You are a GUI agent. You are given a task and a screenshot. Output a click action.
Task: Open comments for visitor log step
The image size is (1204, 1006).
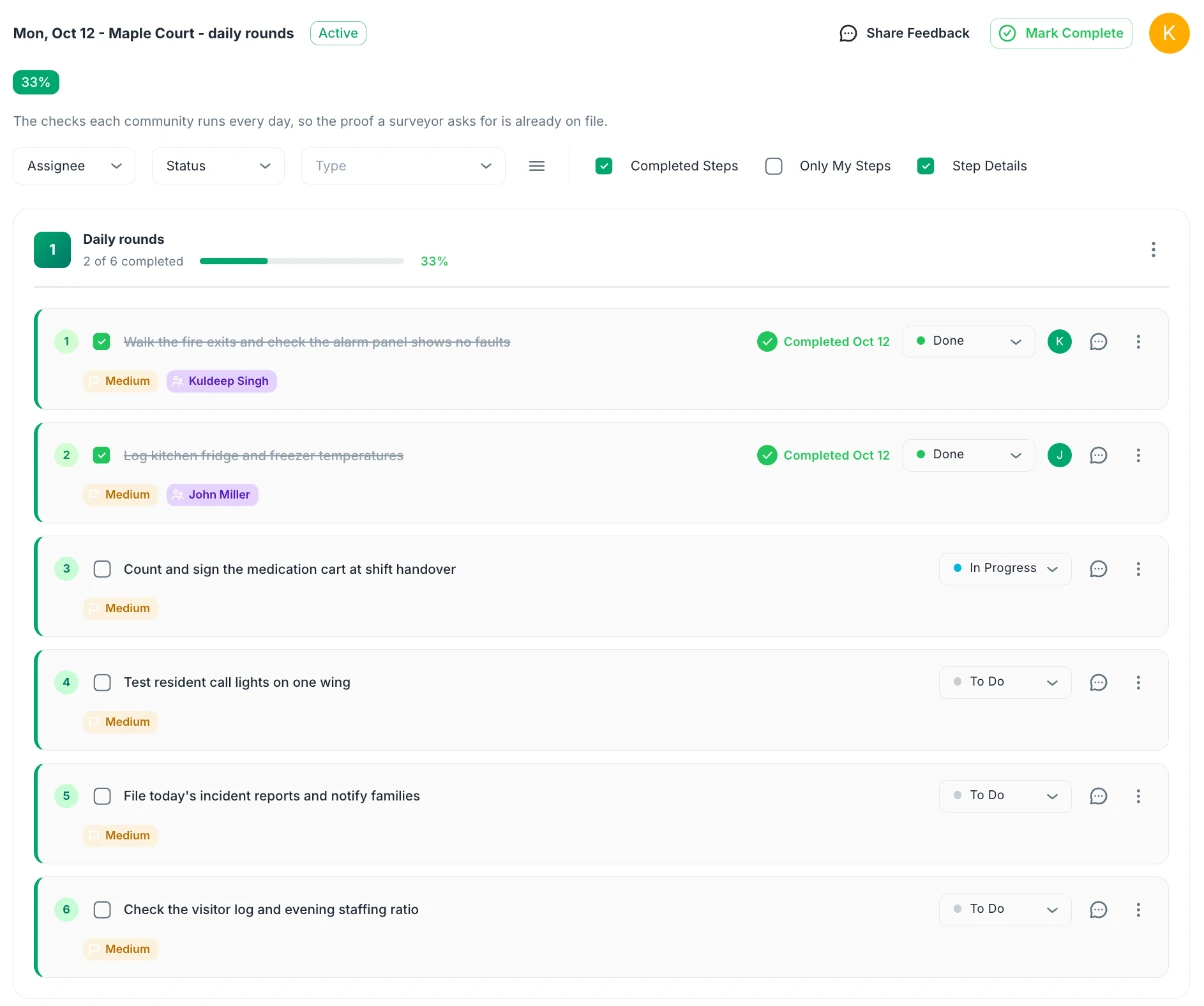click(1098, 910)
